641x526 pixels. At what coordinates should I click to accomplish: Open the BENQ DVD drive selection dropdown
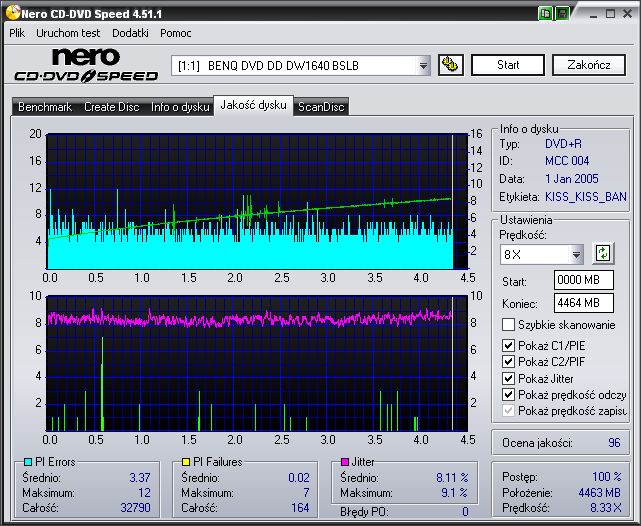423,65
